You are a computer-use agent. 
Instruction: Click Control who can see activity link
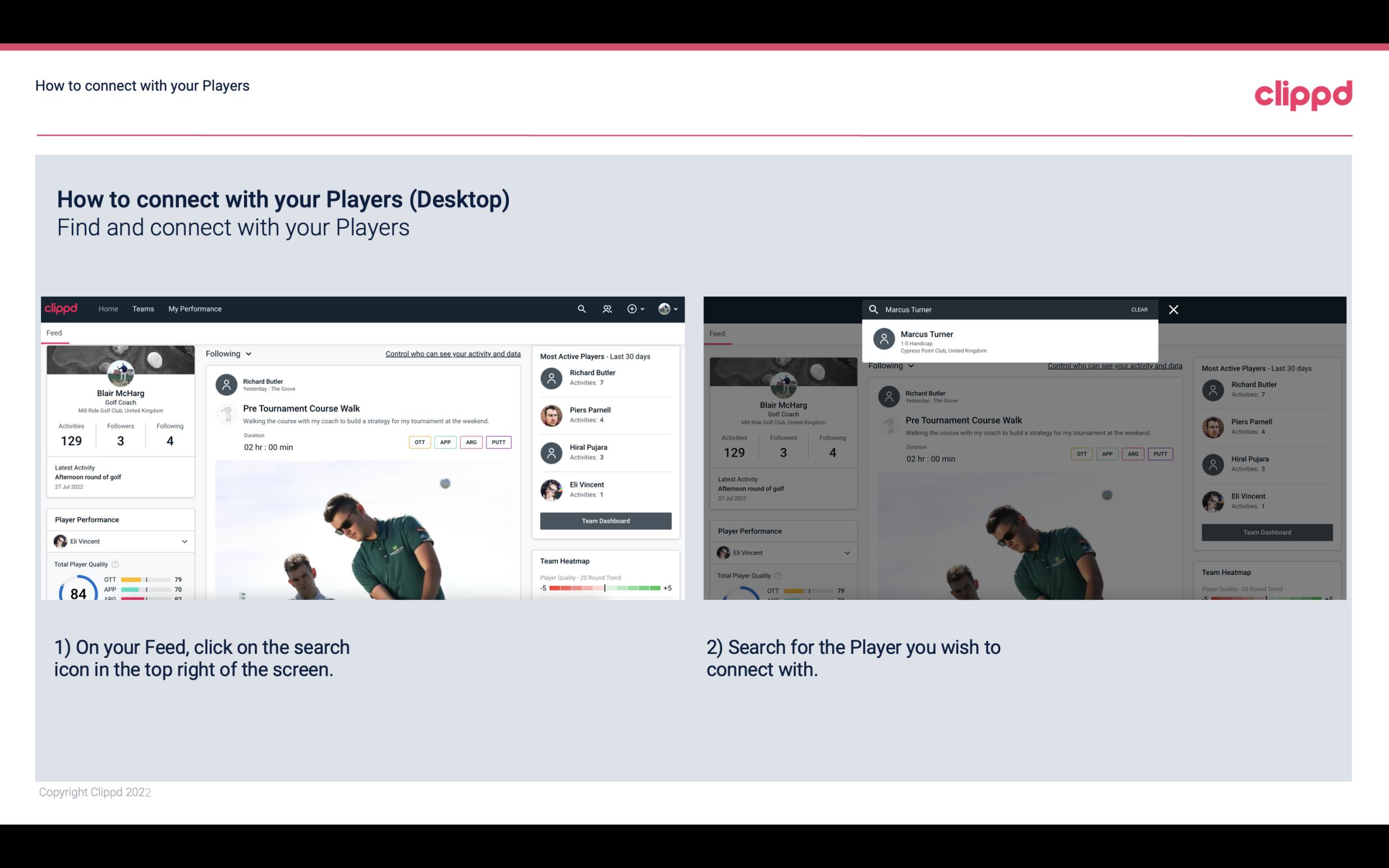452,354
